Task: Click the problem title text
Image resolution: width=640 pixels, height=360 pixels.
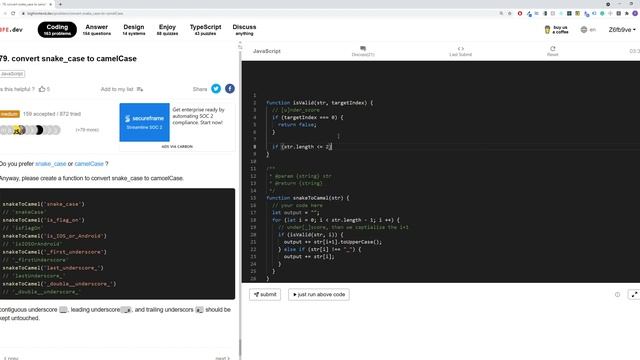Action: pos(68,58)
